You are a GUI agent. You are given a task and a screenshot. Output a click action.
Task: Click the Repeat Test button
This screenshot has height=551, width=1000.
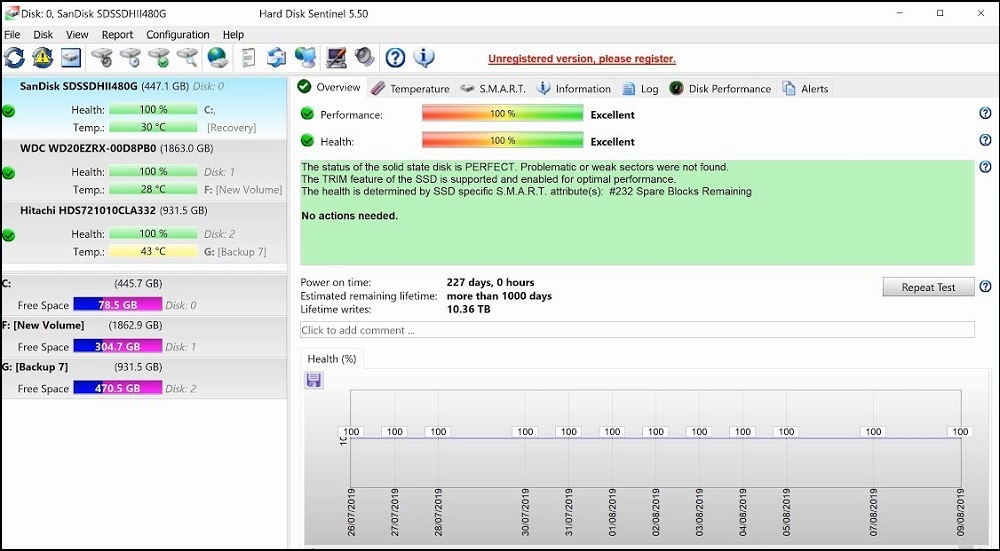click(929, 287)
